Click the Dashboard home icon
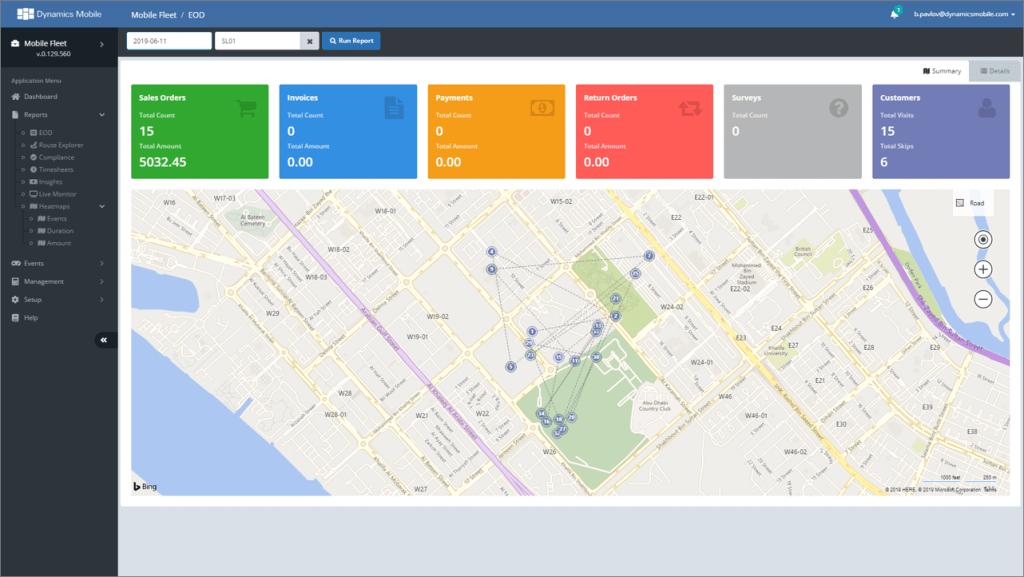This screenshot has width=1024, height=577. [15, 97]
